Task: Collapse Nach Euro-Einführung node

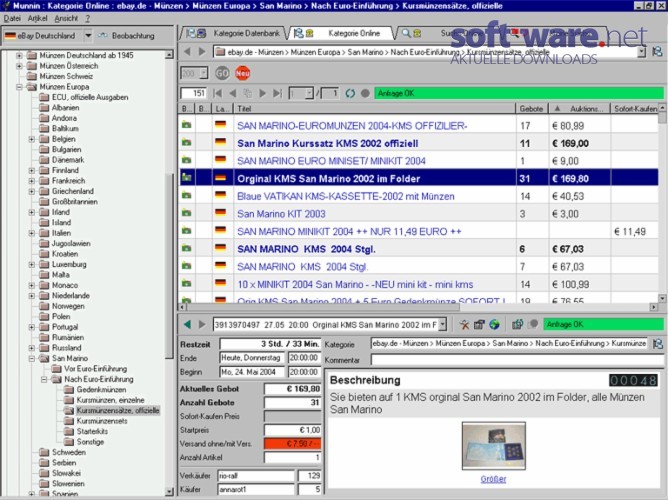Action: [44, 379]
